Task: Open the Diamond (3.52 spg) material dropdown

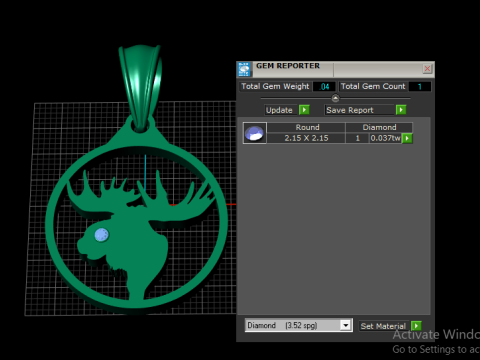Action: coord(346,325)
